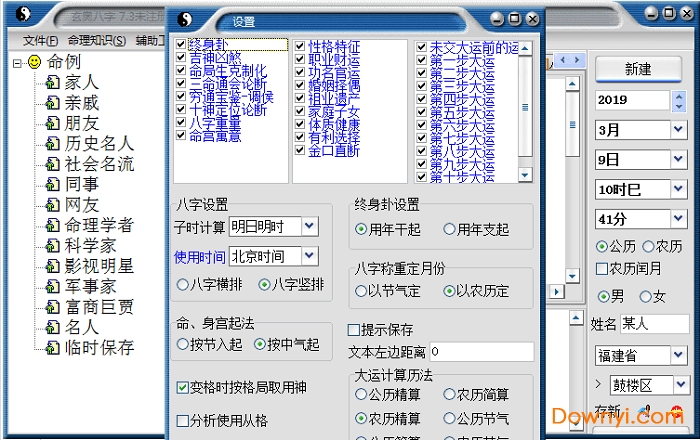Click the folder icon next to 网友
This screenshot has height=440, width=700.
53,204
